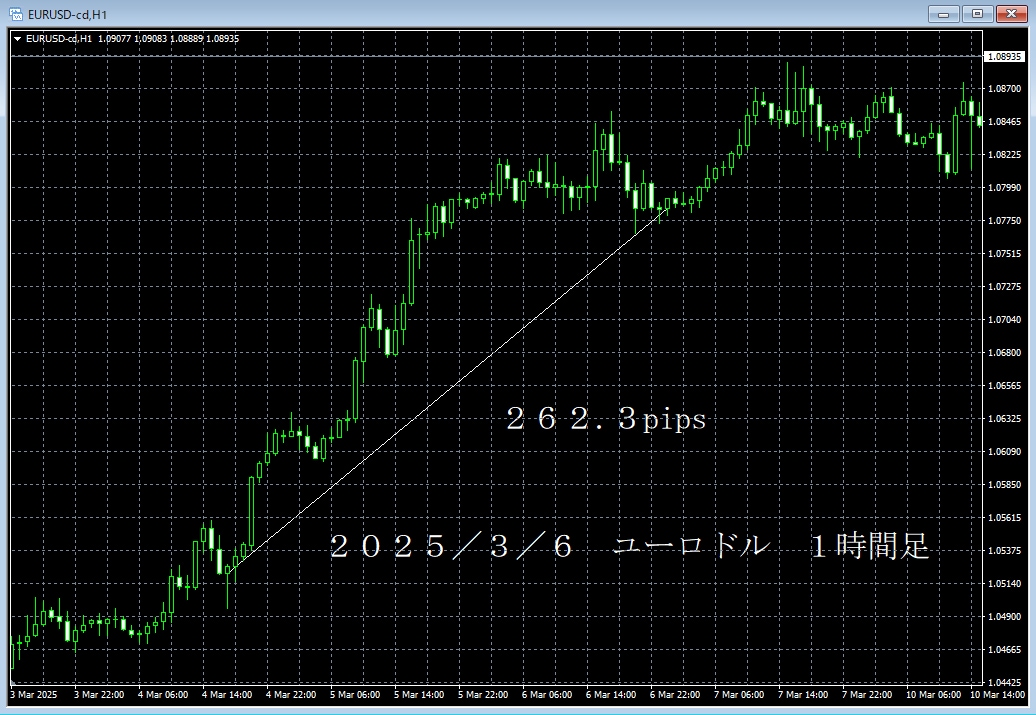
Task: Click the "10 Mar 14:00" time axis label
Action: coord(998,695)
